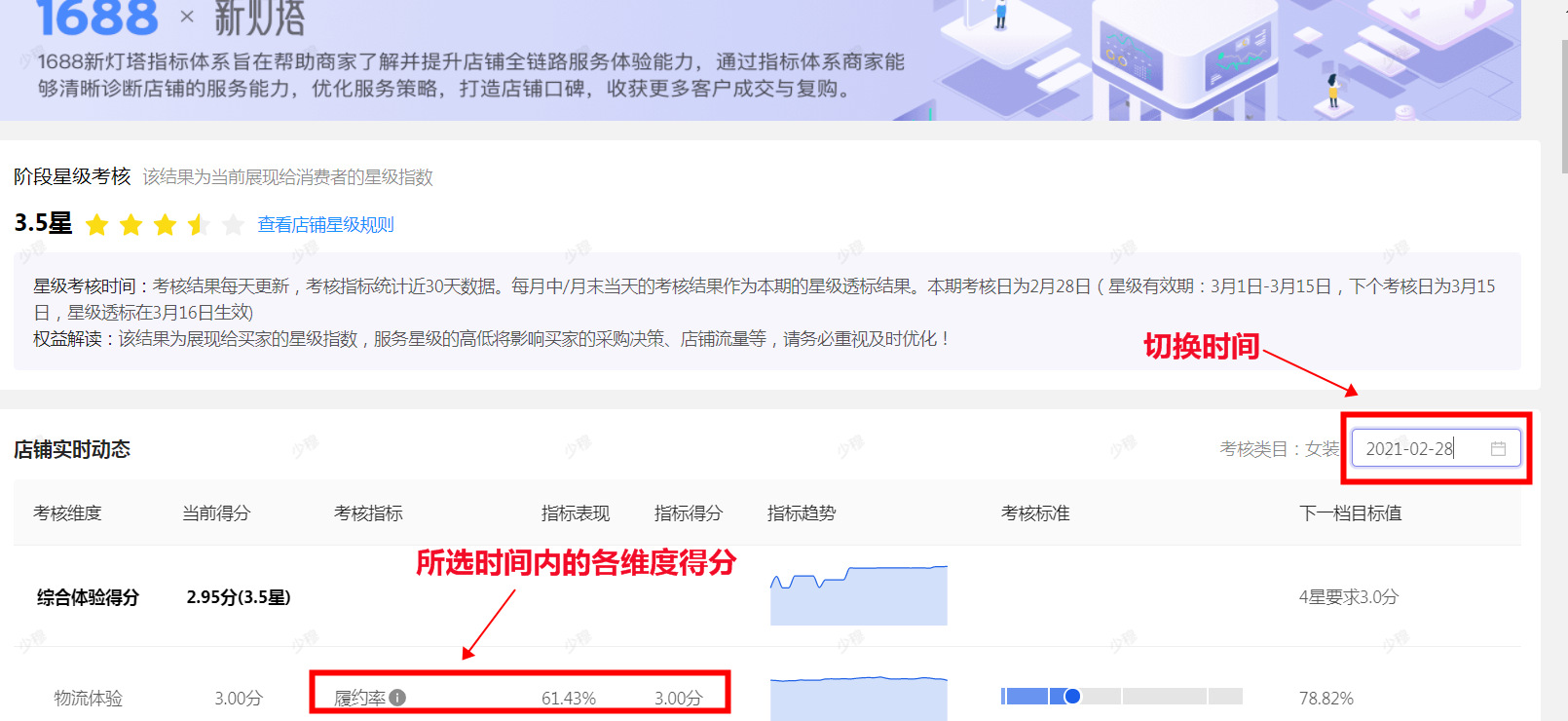Viewport: 1568px width, 721px height.
Task: Click the info icon beside 履约率
Action: [x=397, y=698]
